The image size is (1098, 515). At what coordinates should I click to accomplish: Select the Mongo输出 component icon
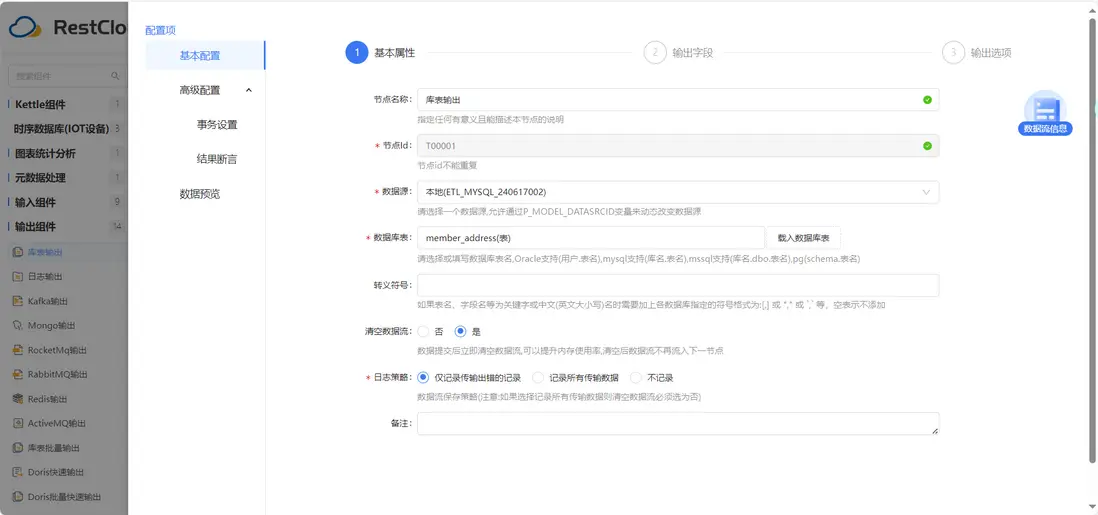coord(19,325)
